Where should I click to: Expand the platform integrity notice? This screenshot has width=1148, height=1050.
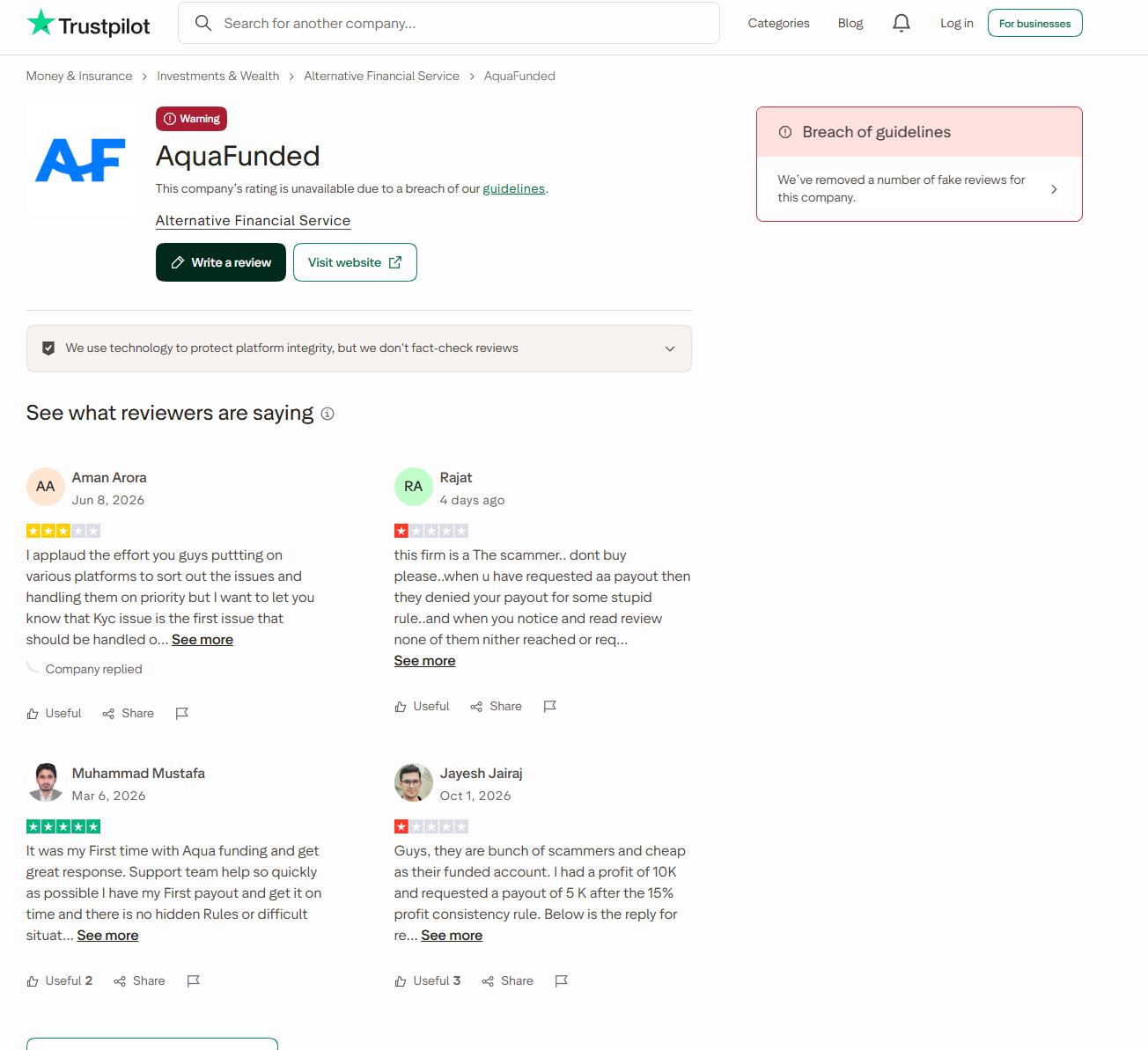pos(359,349)
